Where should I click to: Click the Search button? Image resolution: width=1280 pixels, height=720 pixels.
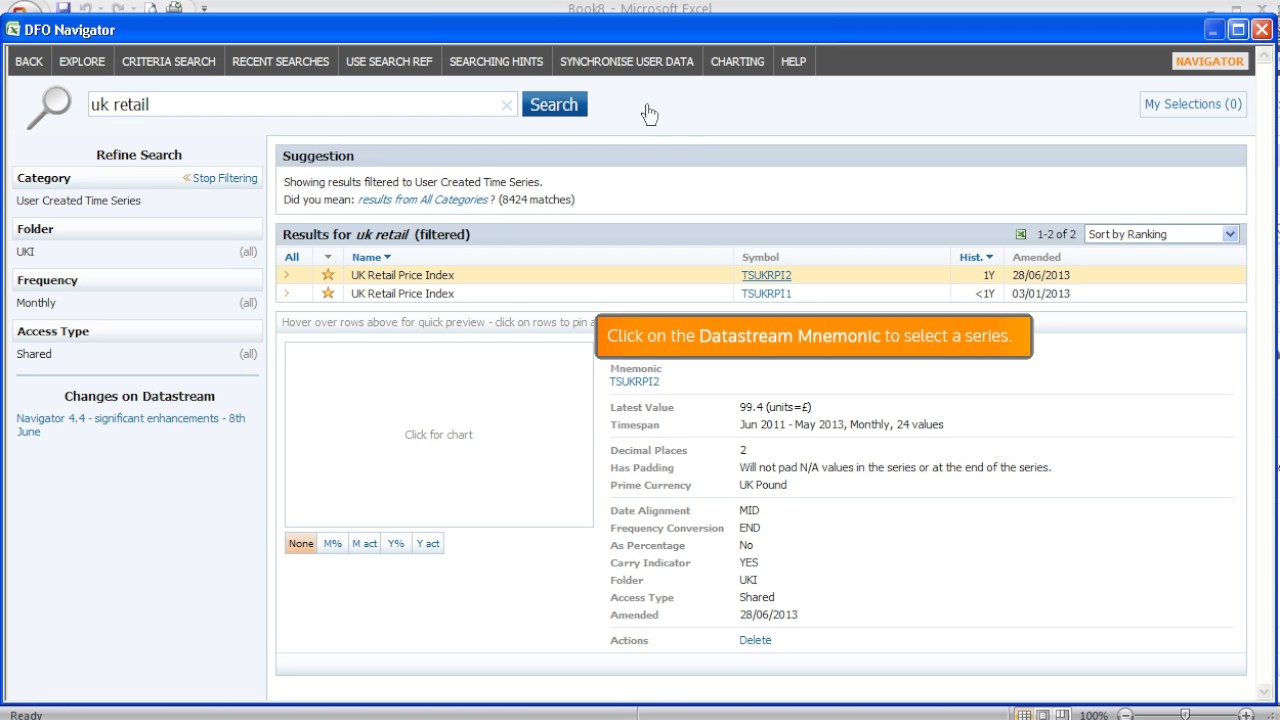tap(554, 104)
